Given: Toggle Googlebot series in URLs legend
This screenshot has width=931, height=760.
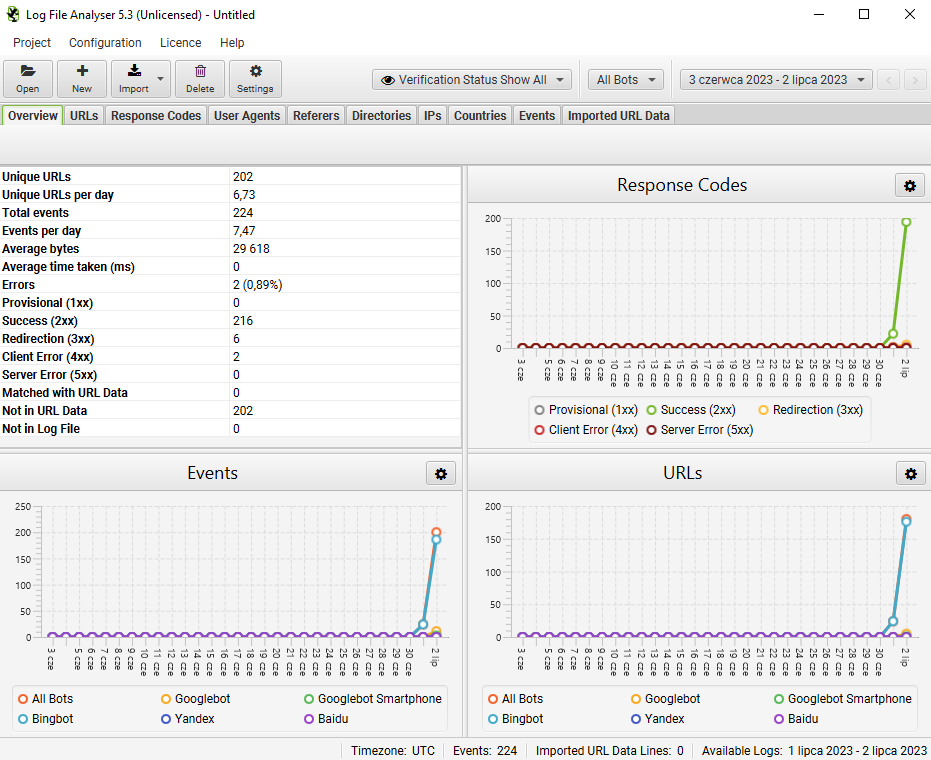Looking at the screenshot, I should [666, 699].
